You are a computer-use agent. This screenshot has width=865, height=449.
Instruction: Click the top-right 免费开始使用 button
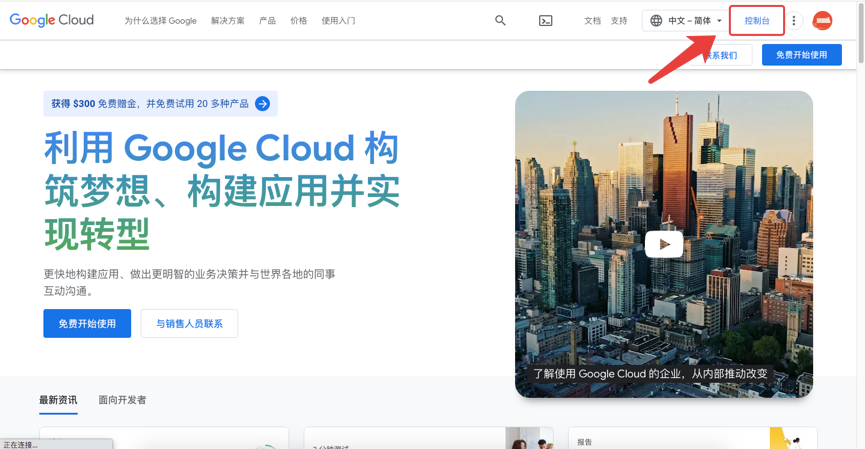[802, 55]
